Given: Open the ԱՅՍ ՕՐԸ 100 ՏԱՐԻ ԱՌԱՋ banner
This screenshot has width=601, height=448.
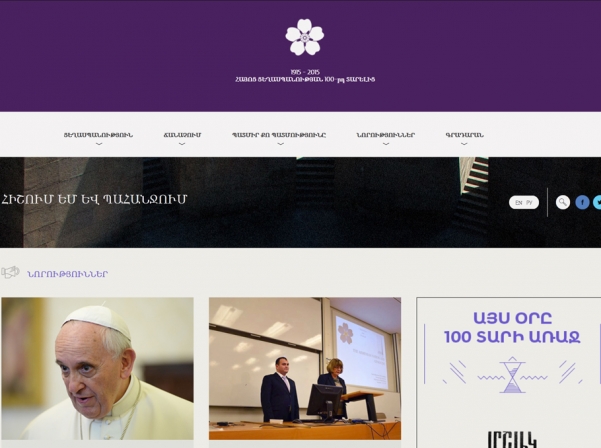Looking at the screenshot, I should [509, 373].
